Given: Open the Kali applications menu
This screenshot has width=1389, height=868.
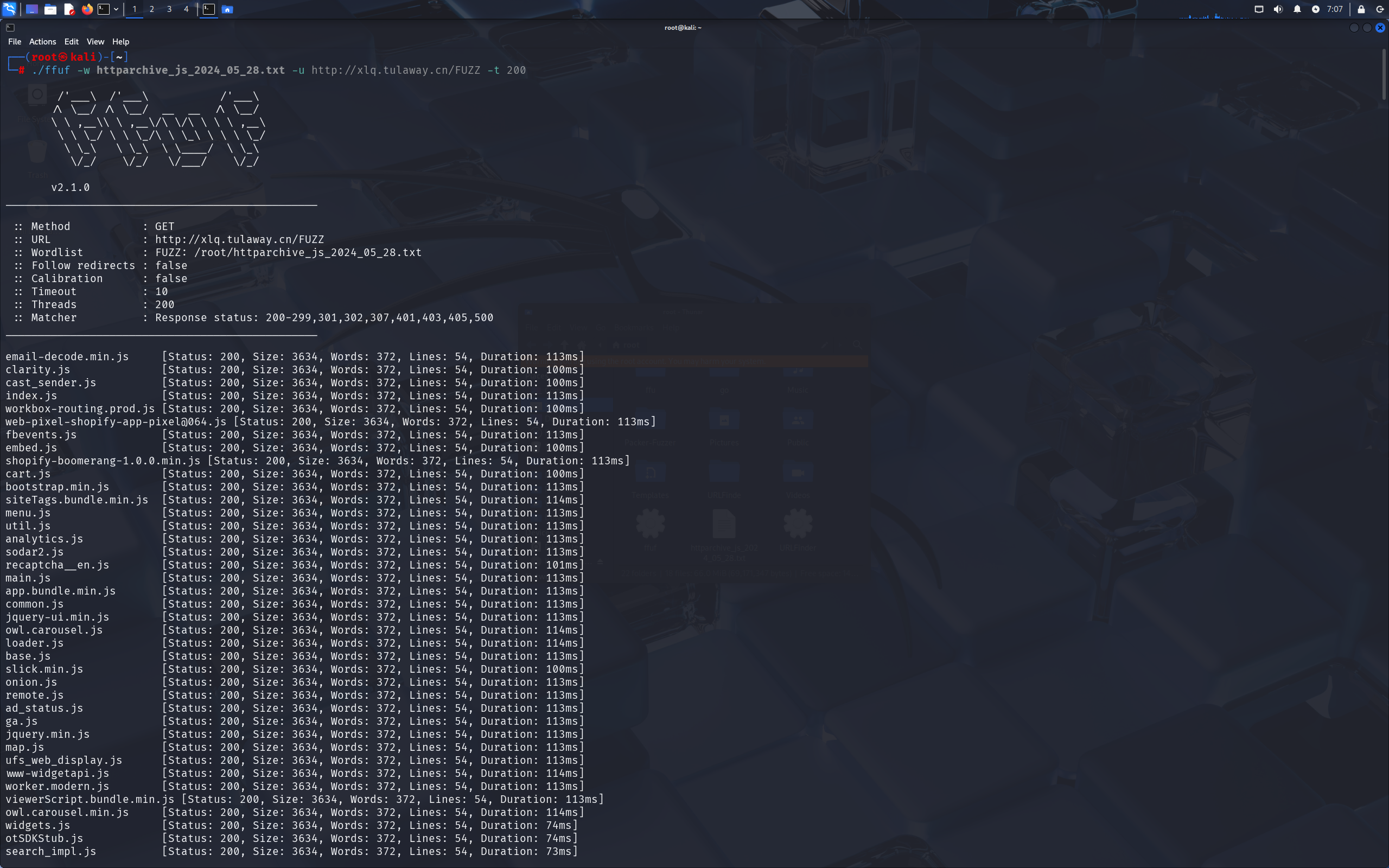Looking at the screenshot, I should point(10,9).
